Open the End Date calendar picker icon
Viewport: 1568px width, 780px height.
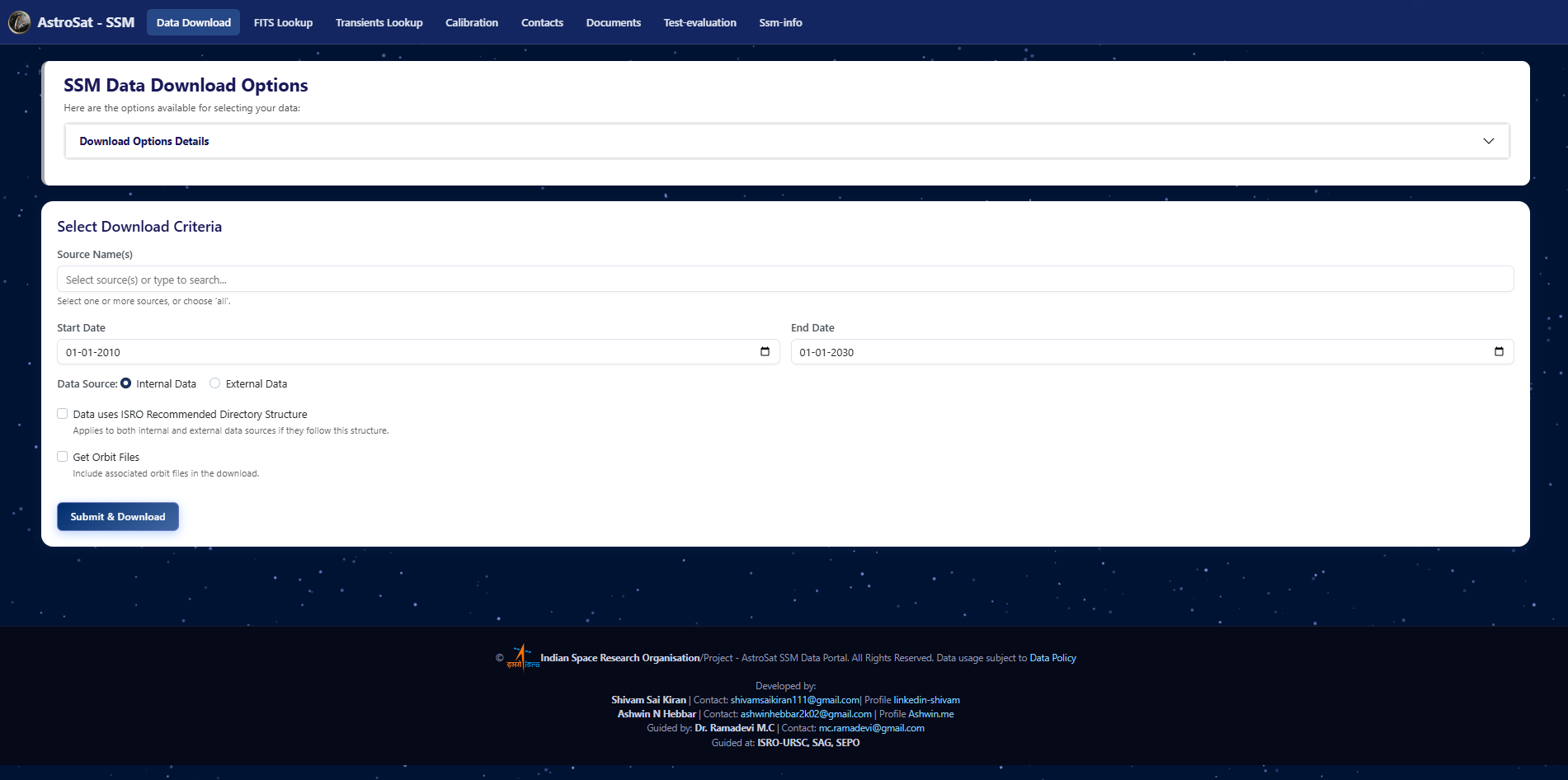tap(1499, 352)
